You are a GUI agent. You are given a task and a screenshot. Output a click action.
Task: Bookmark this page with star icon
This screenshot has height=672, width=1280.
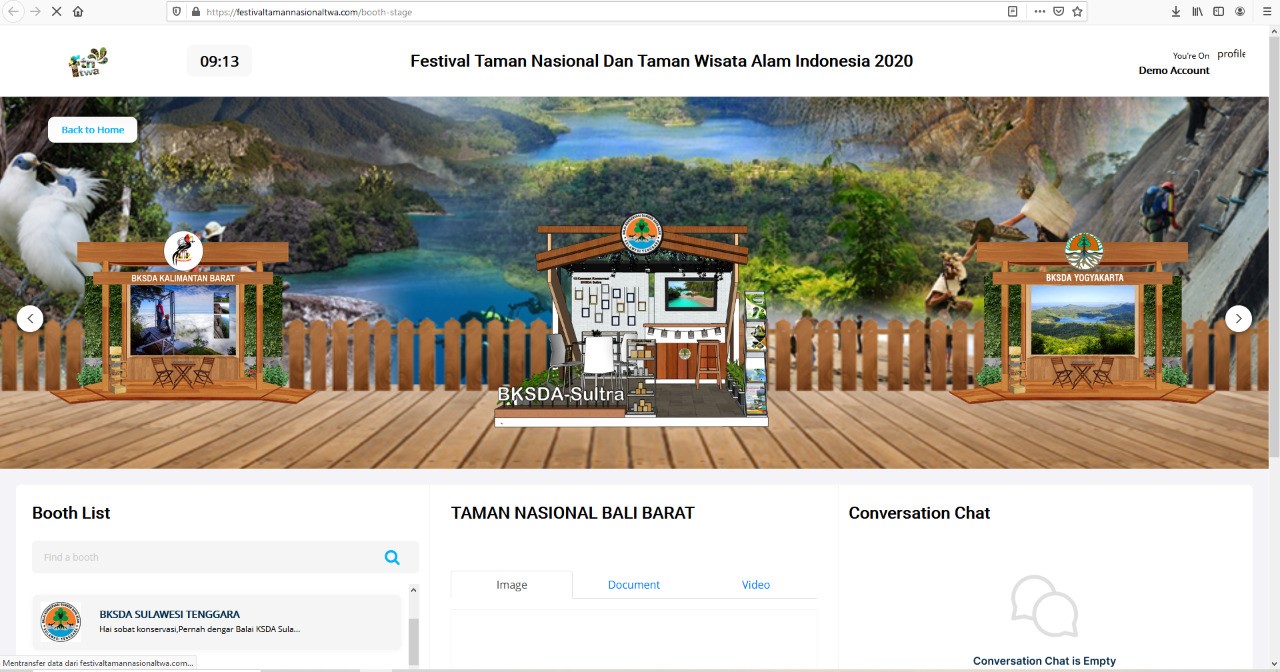pos(1077,12)
